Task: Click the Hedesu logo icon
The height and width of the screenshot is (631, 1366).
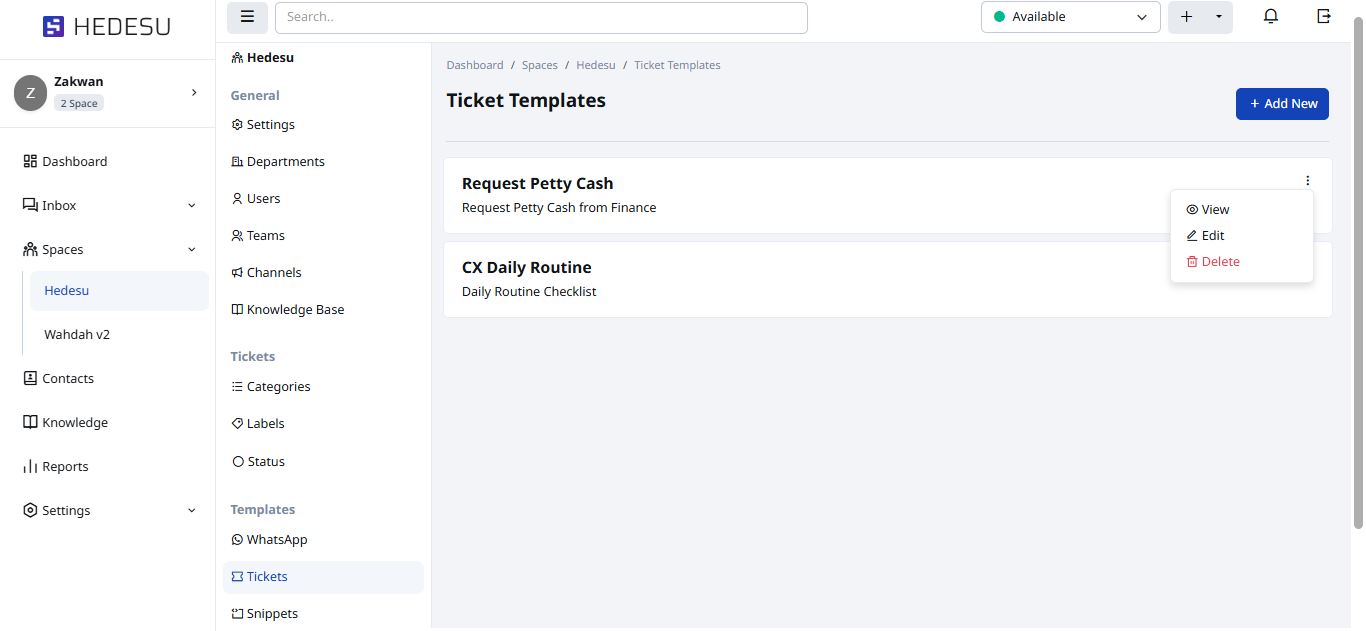Action: 53,27
